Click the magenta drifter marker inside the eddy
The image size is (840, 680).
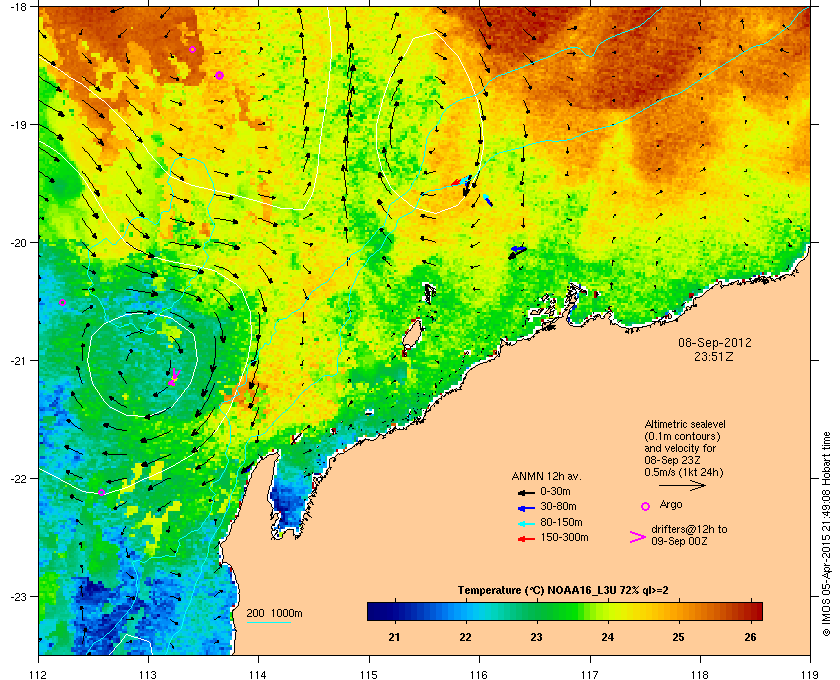coord(174,377)
